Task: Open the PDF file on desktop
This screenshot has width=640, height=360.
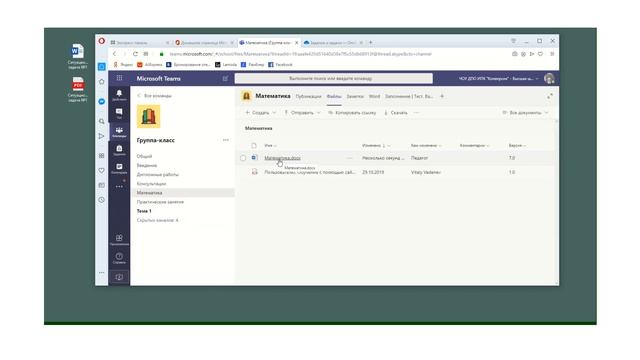Action: pos(77,89)
